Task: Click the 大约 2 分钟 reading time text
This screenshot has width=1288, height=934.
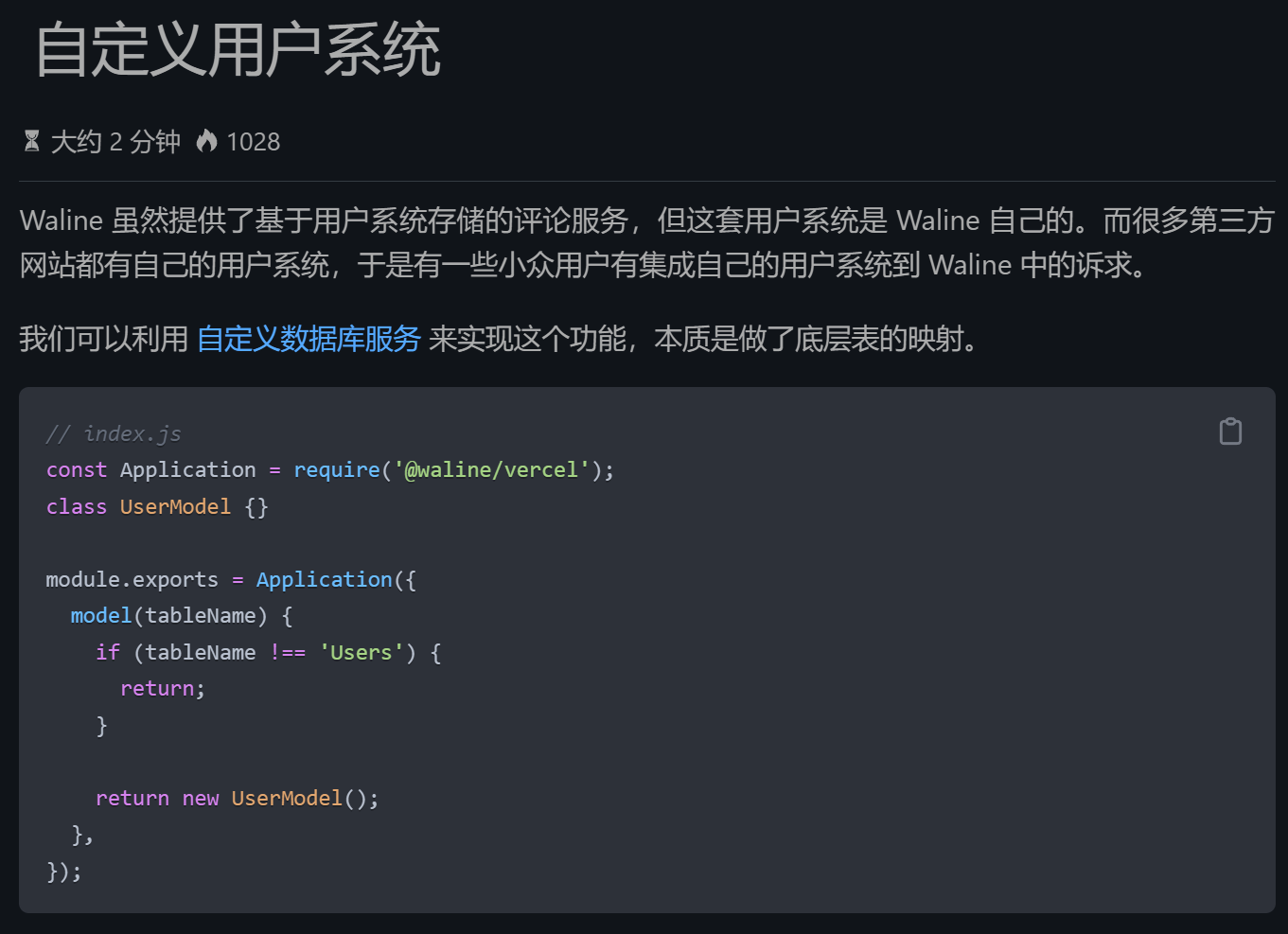Action: click(115, 142)
